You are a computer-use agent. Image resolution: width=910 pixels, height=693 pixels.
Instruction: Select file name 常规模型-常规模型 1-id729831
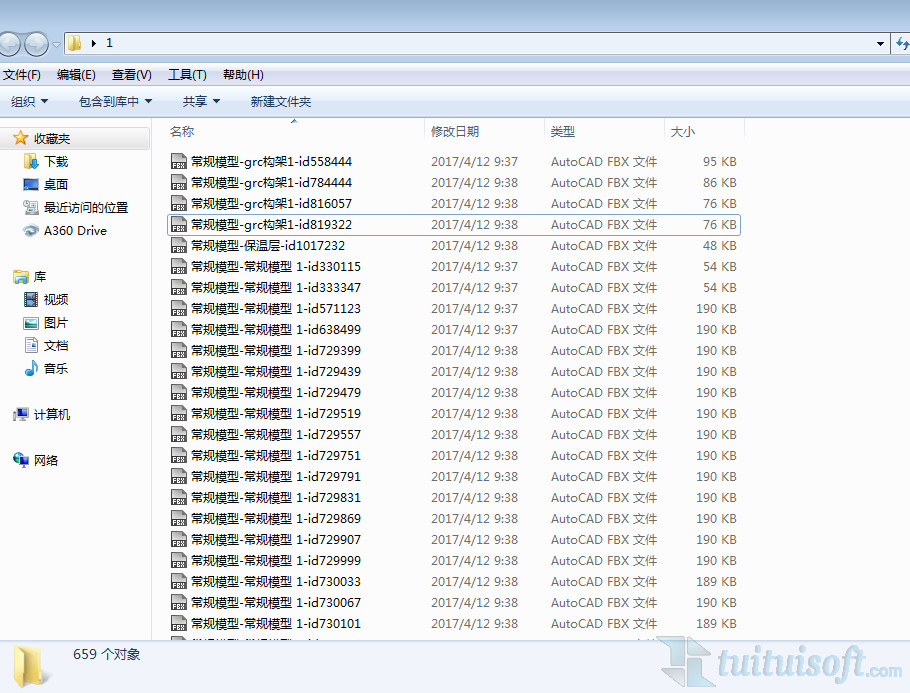point(276,497)
